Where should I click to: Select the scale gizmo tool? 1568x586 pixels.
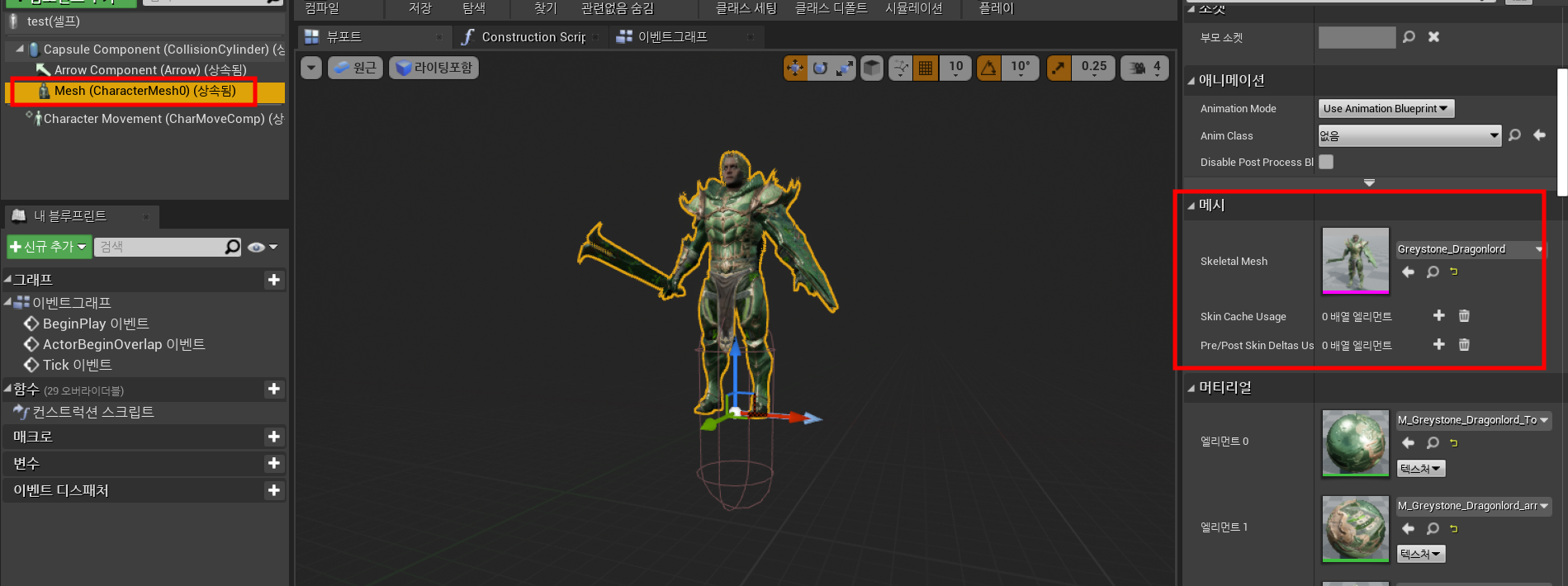845,68
